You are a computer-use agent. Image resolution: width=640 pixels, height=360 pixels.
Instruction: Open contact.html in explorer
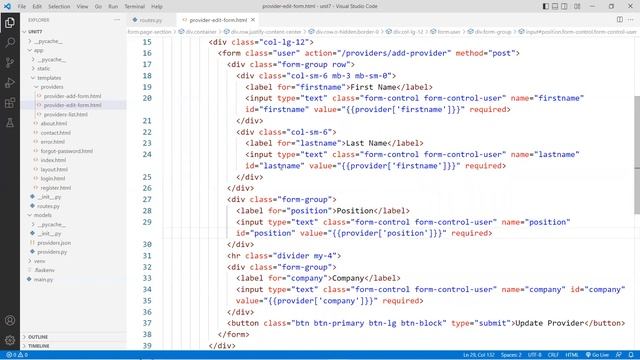click(56, 133)
